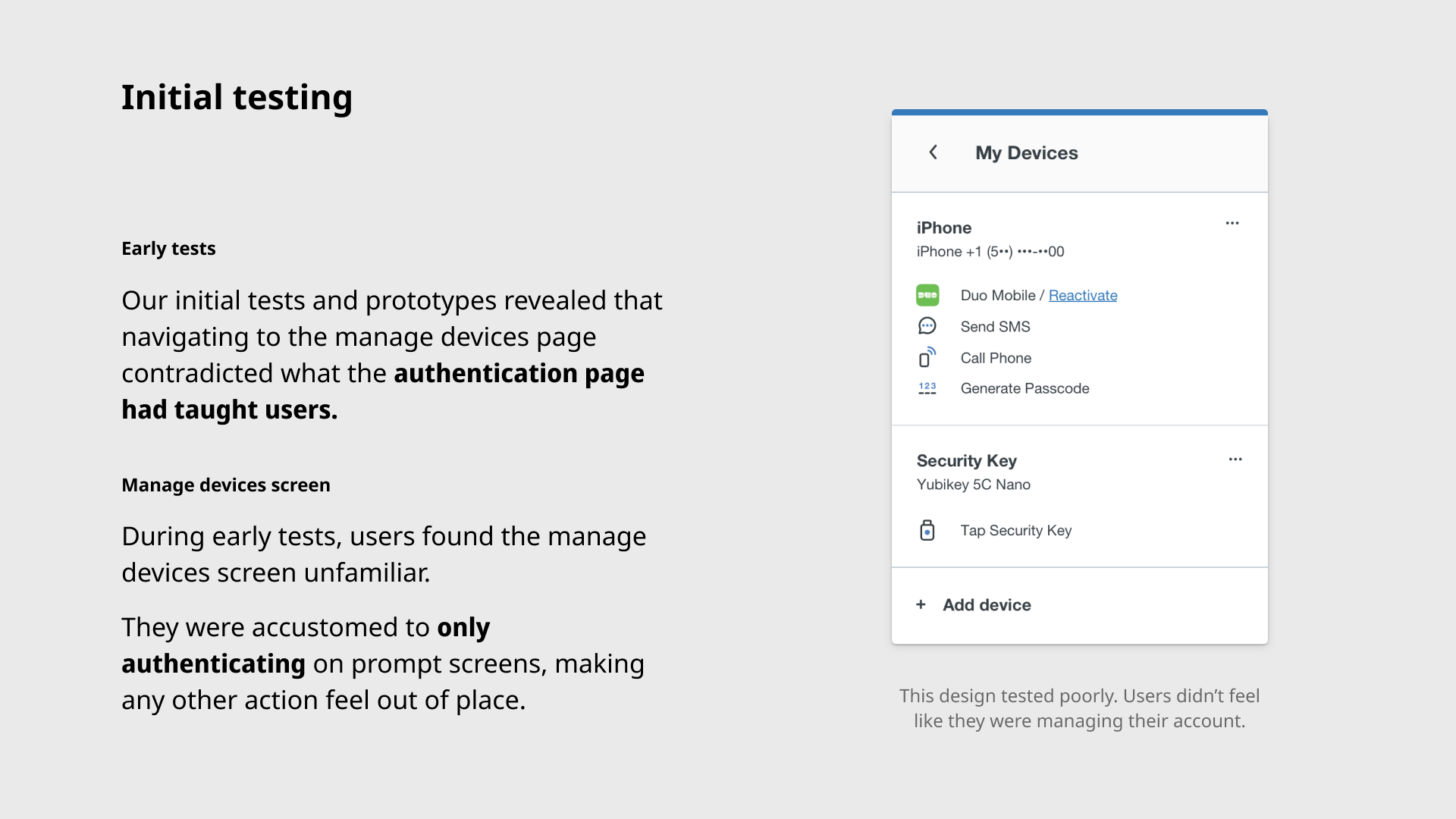Click the Early tests subheading
The height and width of the screenshot is (819, 1456).
(168, 248)
